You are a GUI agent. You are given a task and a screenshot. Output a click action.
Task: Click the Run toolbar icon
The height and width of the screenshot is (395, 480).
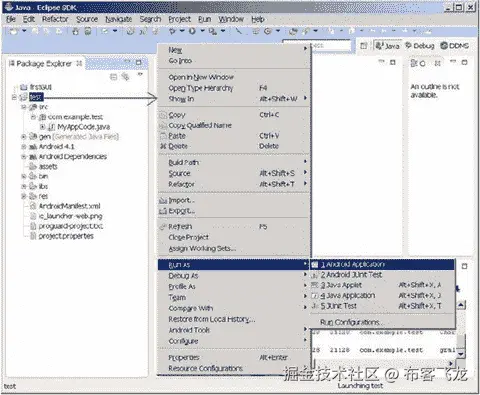click(x=192, y=31)
